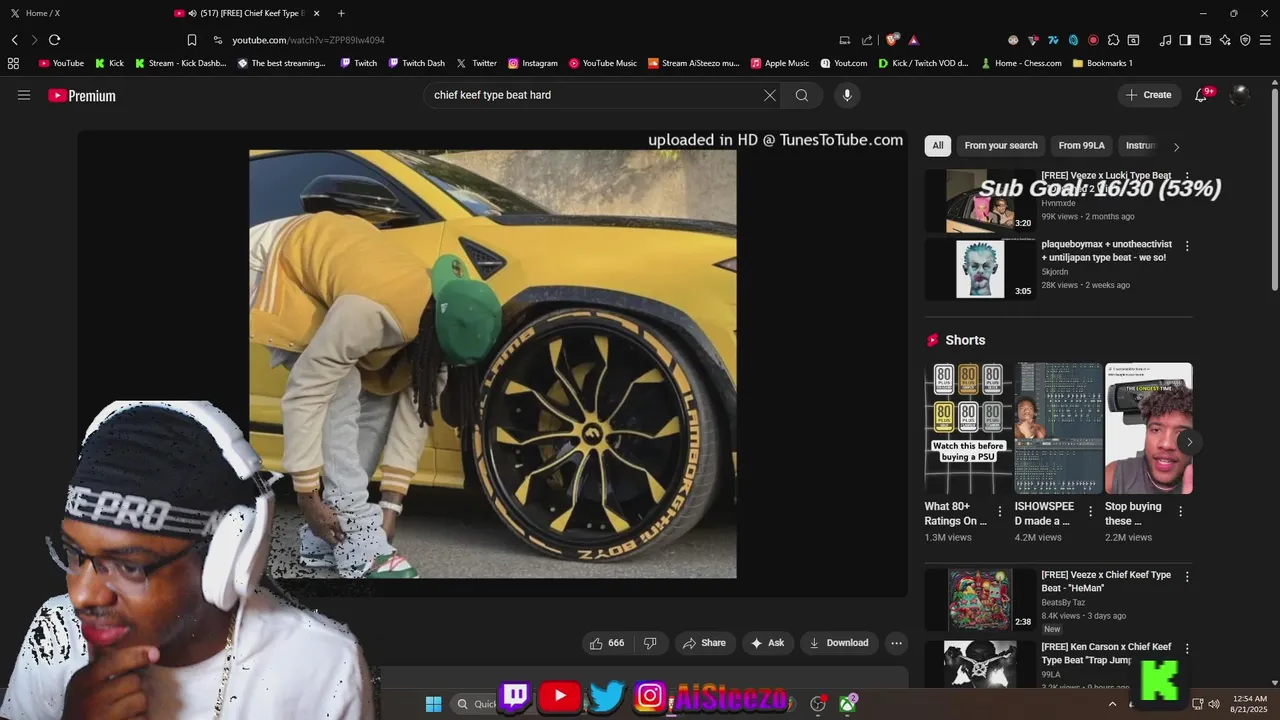Open Leo AI sparkle icon
The image size is (1280, 720).
coord(1225,40)
